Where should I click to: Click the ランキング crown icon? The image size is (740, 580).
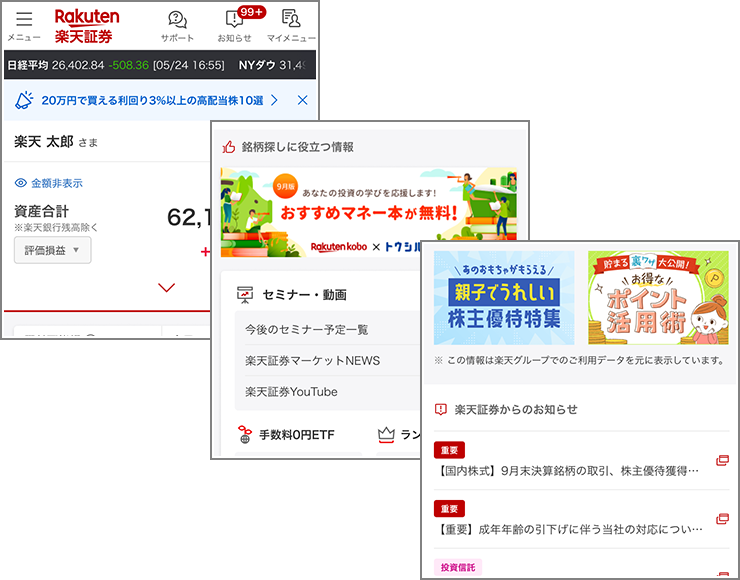(x=386, y=435)
